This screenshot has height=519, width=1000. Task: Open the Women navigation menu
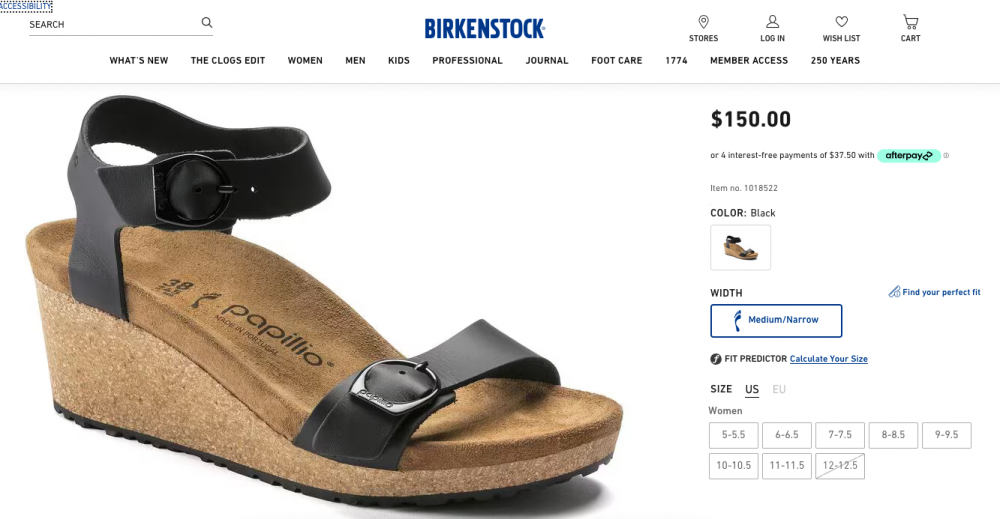305,61
